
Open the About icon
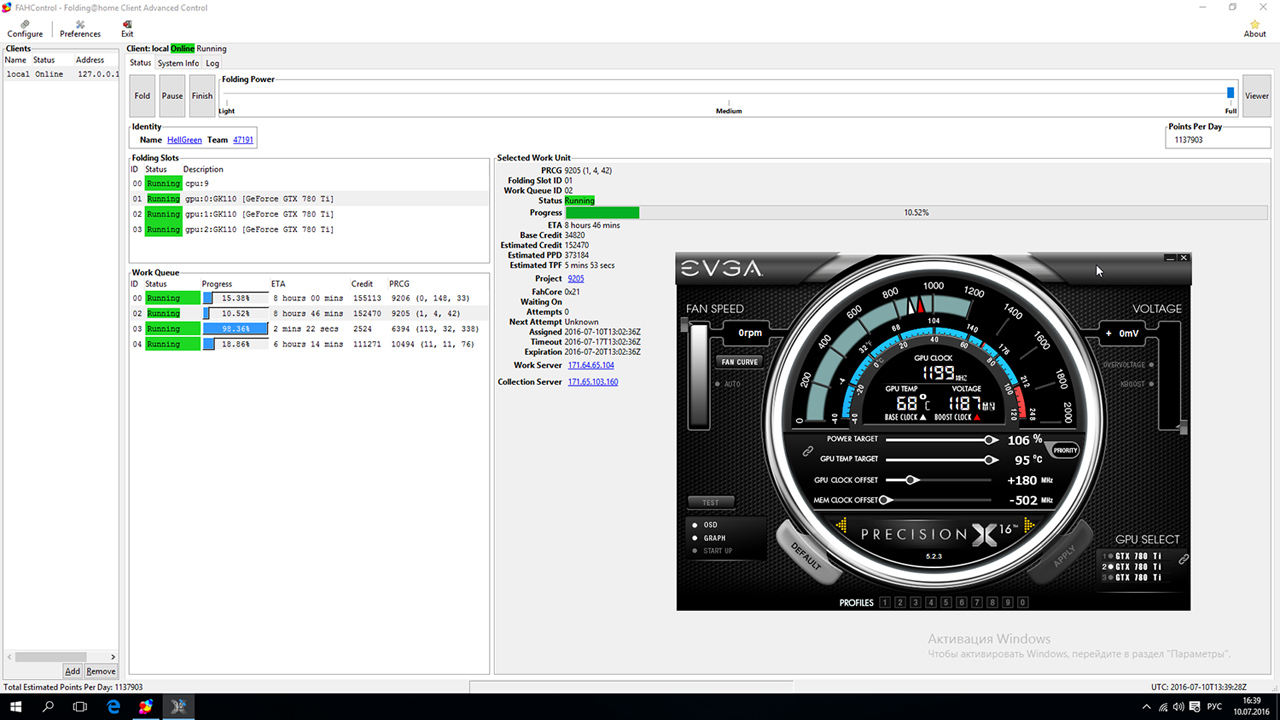(x=1255, y=28)
